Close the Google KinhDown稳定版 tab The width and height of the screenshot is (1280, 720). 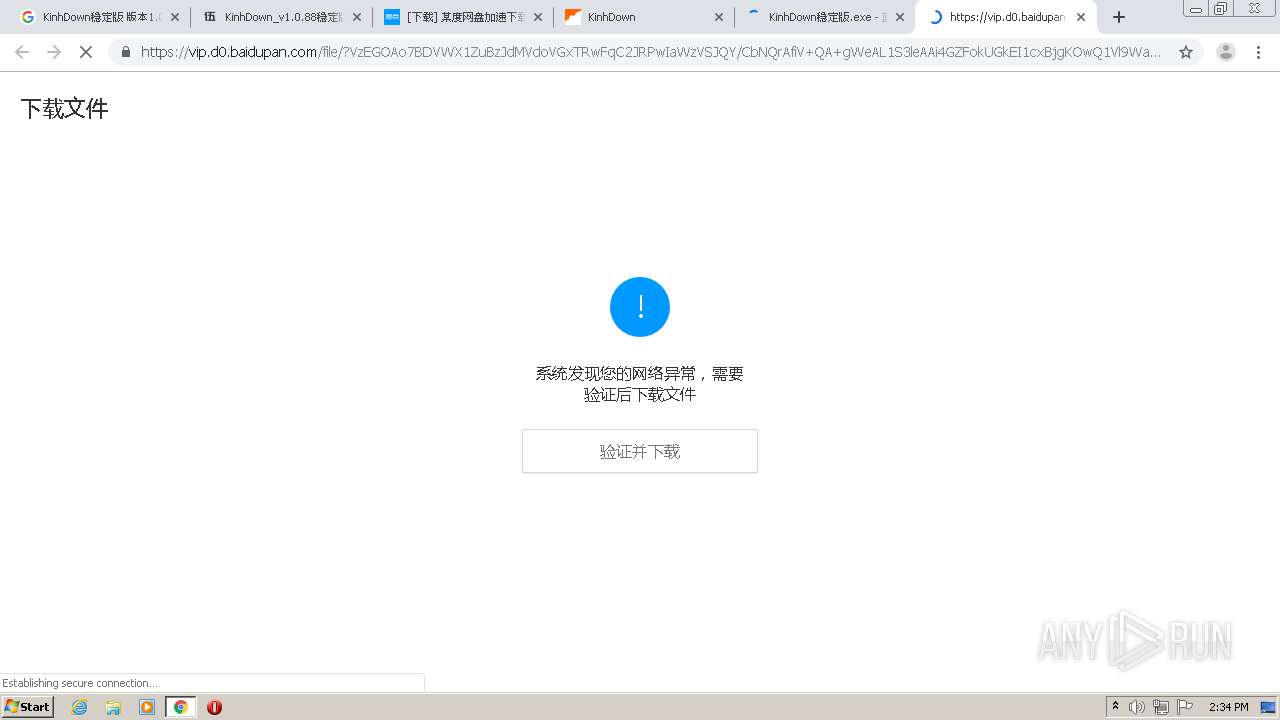(x=175, y=17)
